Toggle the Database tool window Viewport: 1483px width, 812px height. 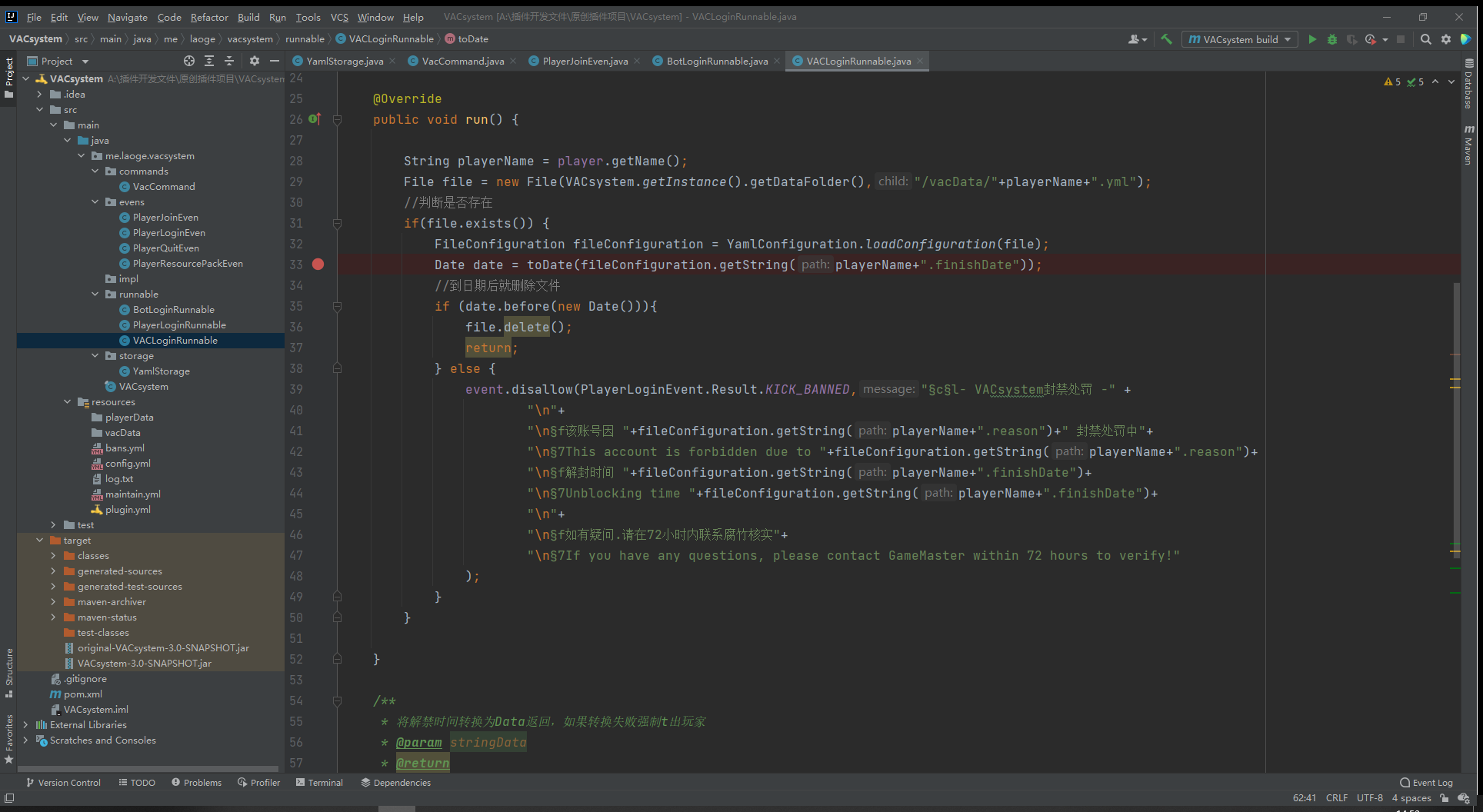coord(1468,85)
